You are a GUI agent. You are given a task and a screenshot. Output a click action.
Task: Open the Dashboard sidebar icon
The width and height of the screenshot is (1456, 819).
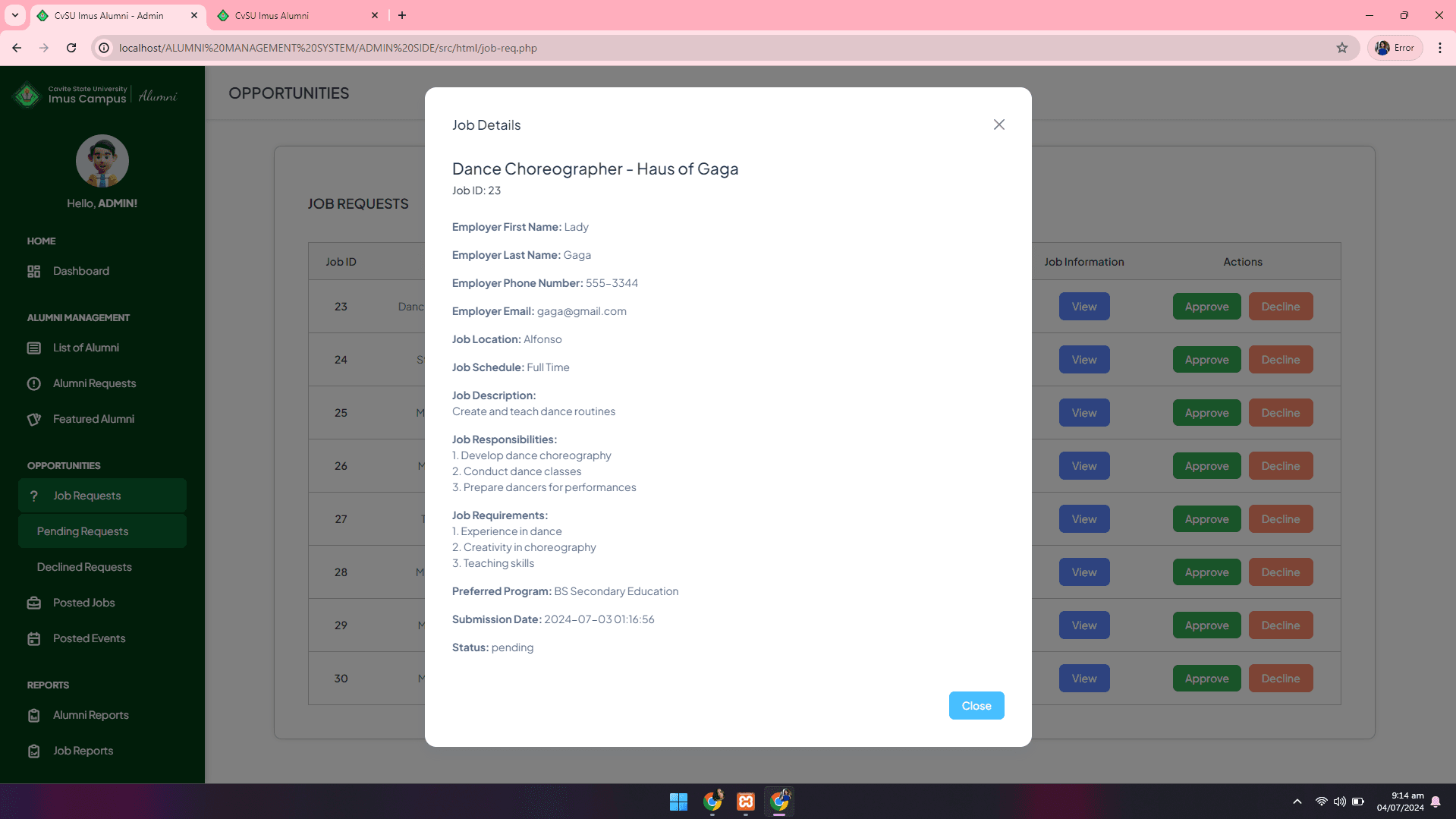tap(34, 271)
